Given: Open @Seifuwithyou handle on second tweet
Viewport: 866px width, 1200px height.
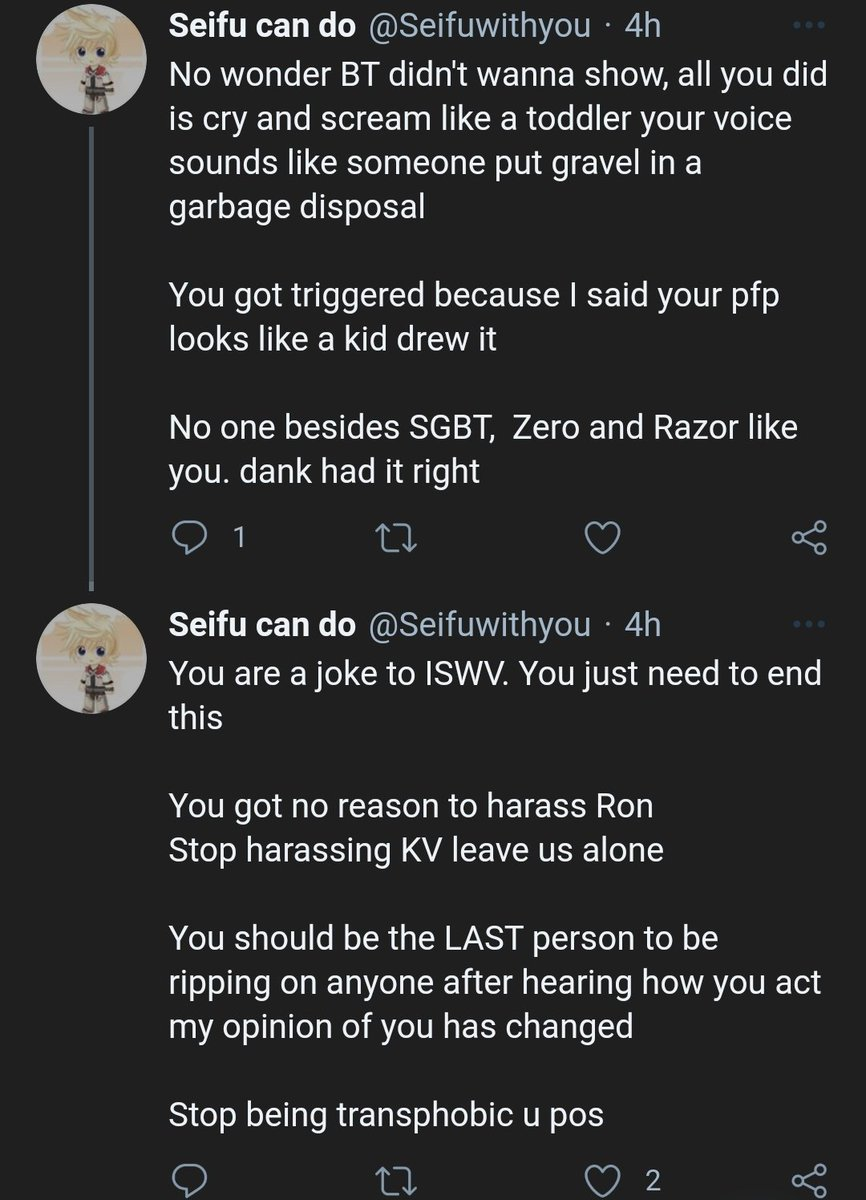Looking at the screenshot, I should [480, 626].
